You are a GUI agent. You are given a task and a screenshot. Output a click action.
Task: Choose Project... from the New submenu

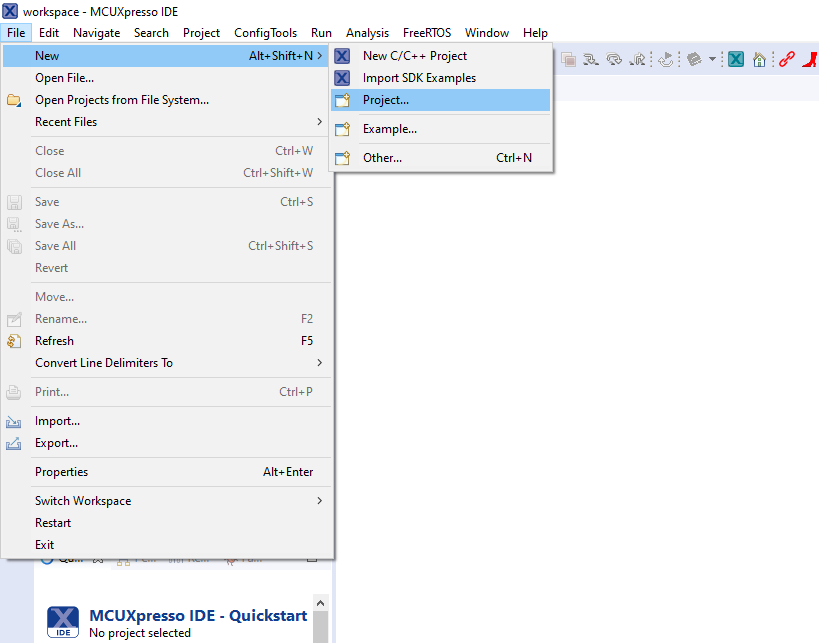[385, 100]
